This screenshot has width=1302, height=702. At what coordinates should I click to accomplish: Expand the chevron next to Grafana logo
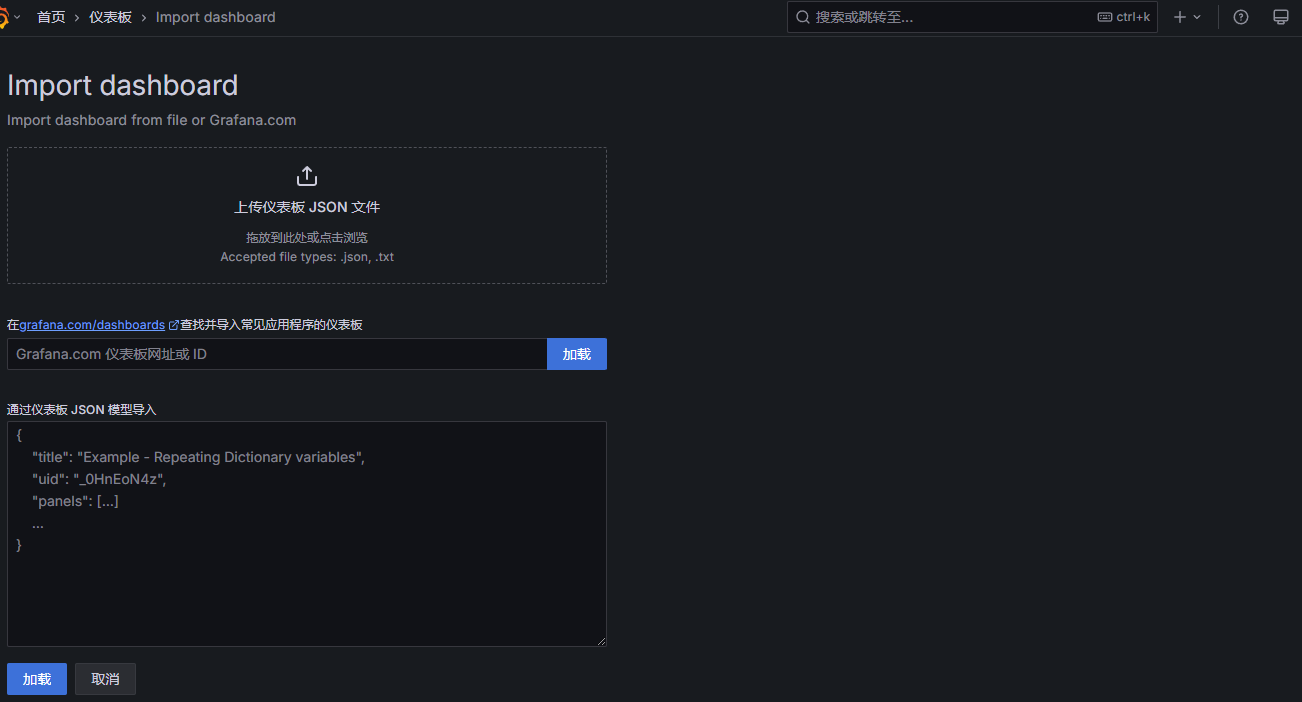point(17,17)
